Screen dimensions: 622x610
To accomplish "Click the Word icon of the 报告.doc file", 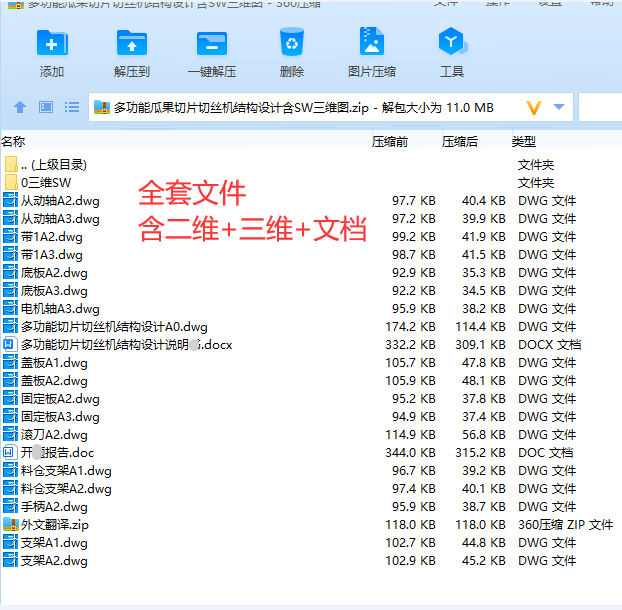I will pyautogui.click(x=10, y=452).
